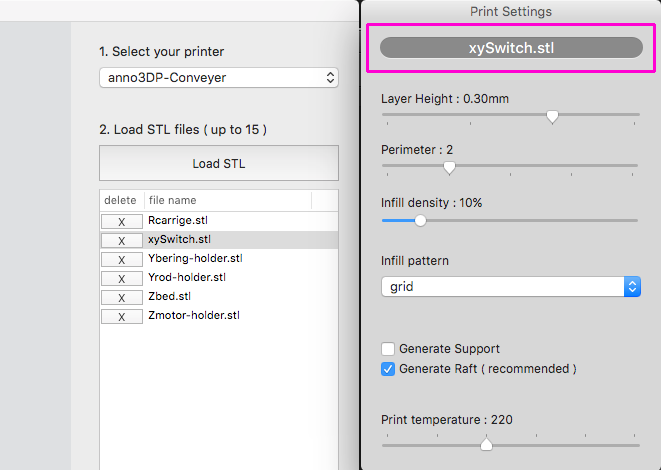Click the xySwitch.stl header in Print Settings

[x=511, y=48]
